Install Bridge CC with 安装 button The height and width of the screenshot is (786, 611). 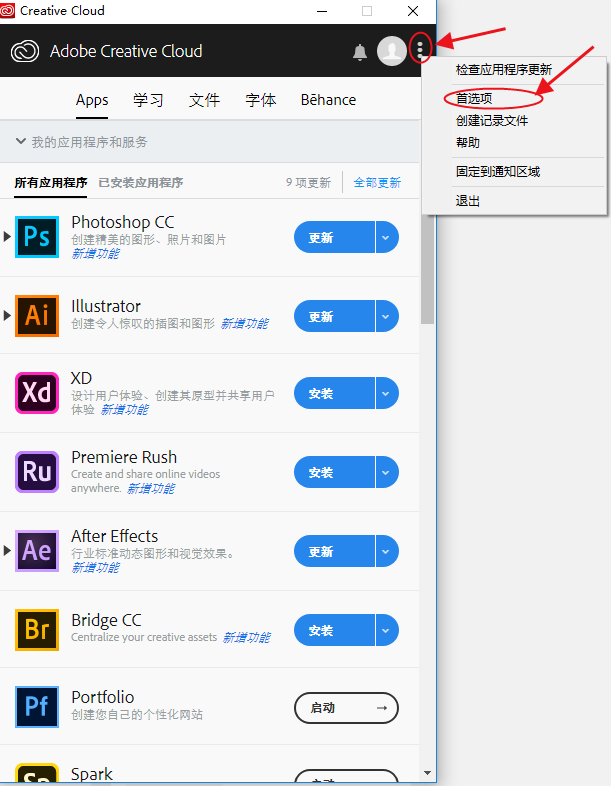tap(334, 630)
